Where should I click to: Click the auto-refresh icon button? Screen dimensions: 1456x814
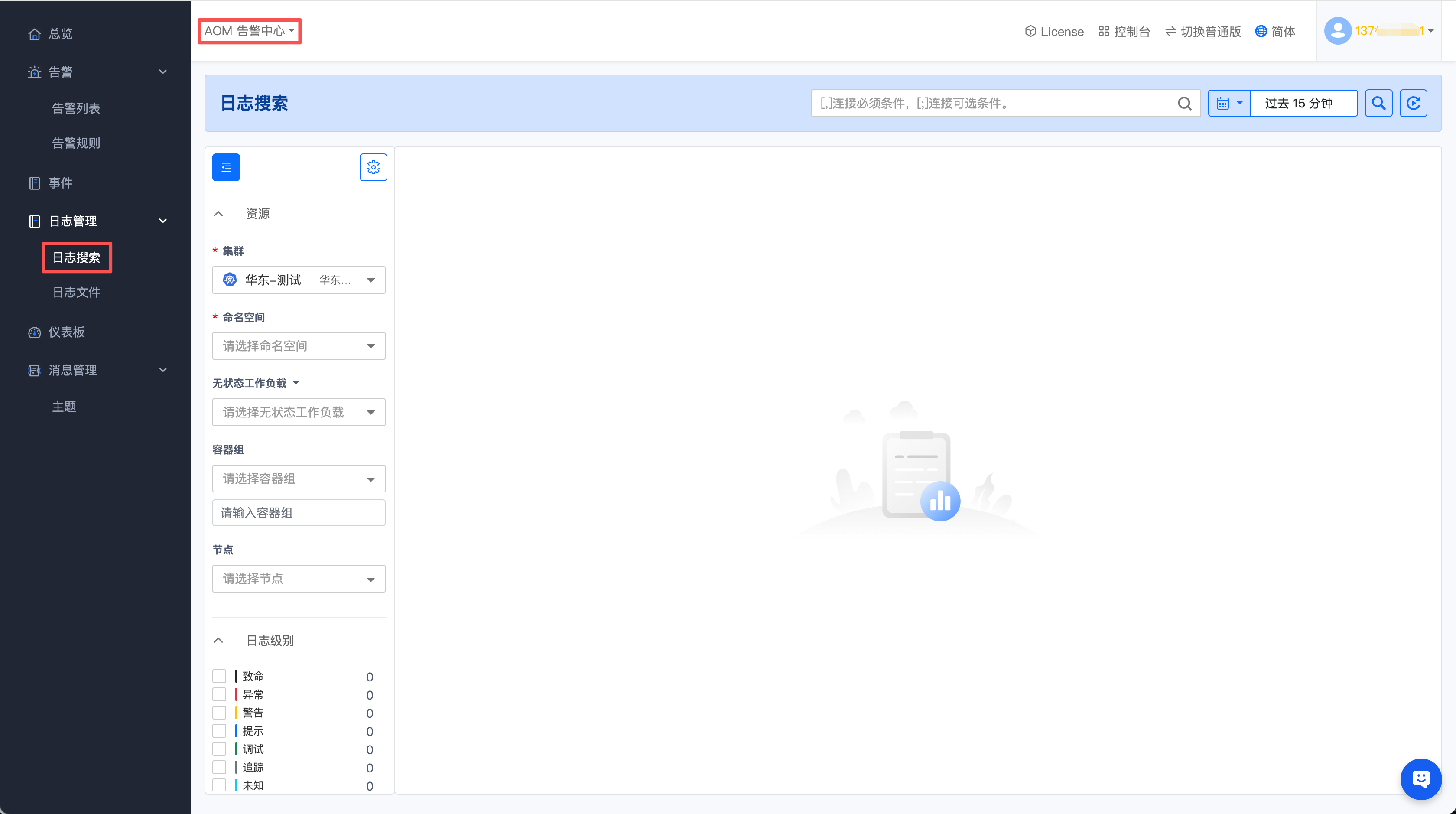[1413, 103]
